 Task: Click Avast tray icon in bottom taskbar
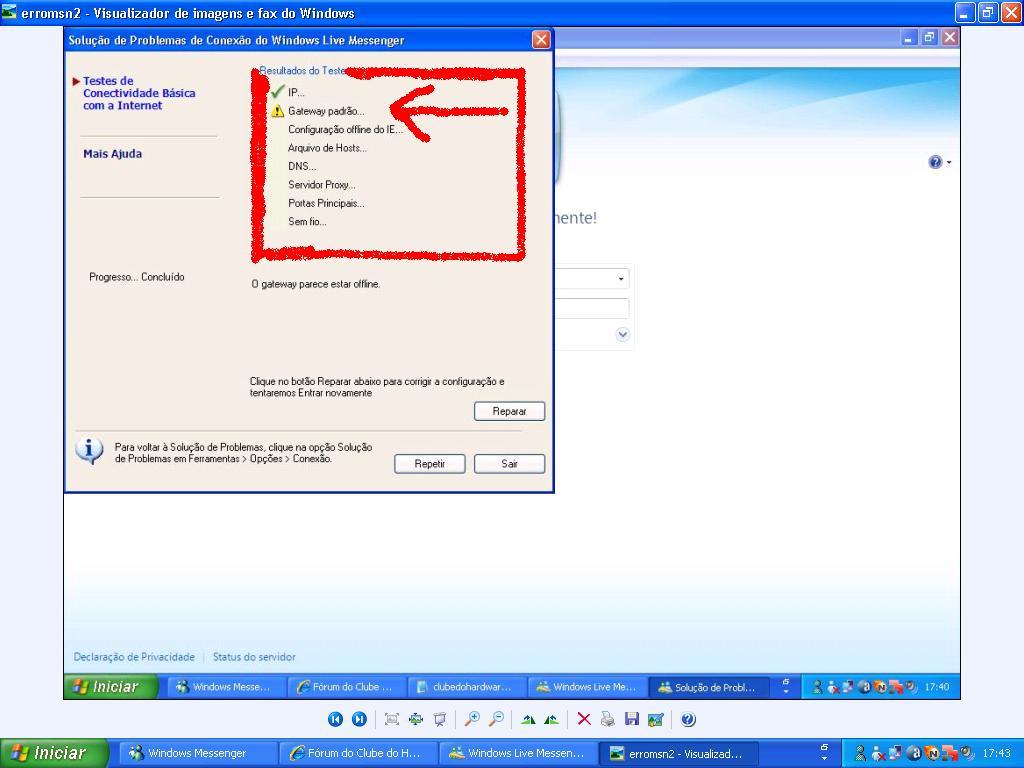coord(914,753)
